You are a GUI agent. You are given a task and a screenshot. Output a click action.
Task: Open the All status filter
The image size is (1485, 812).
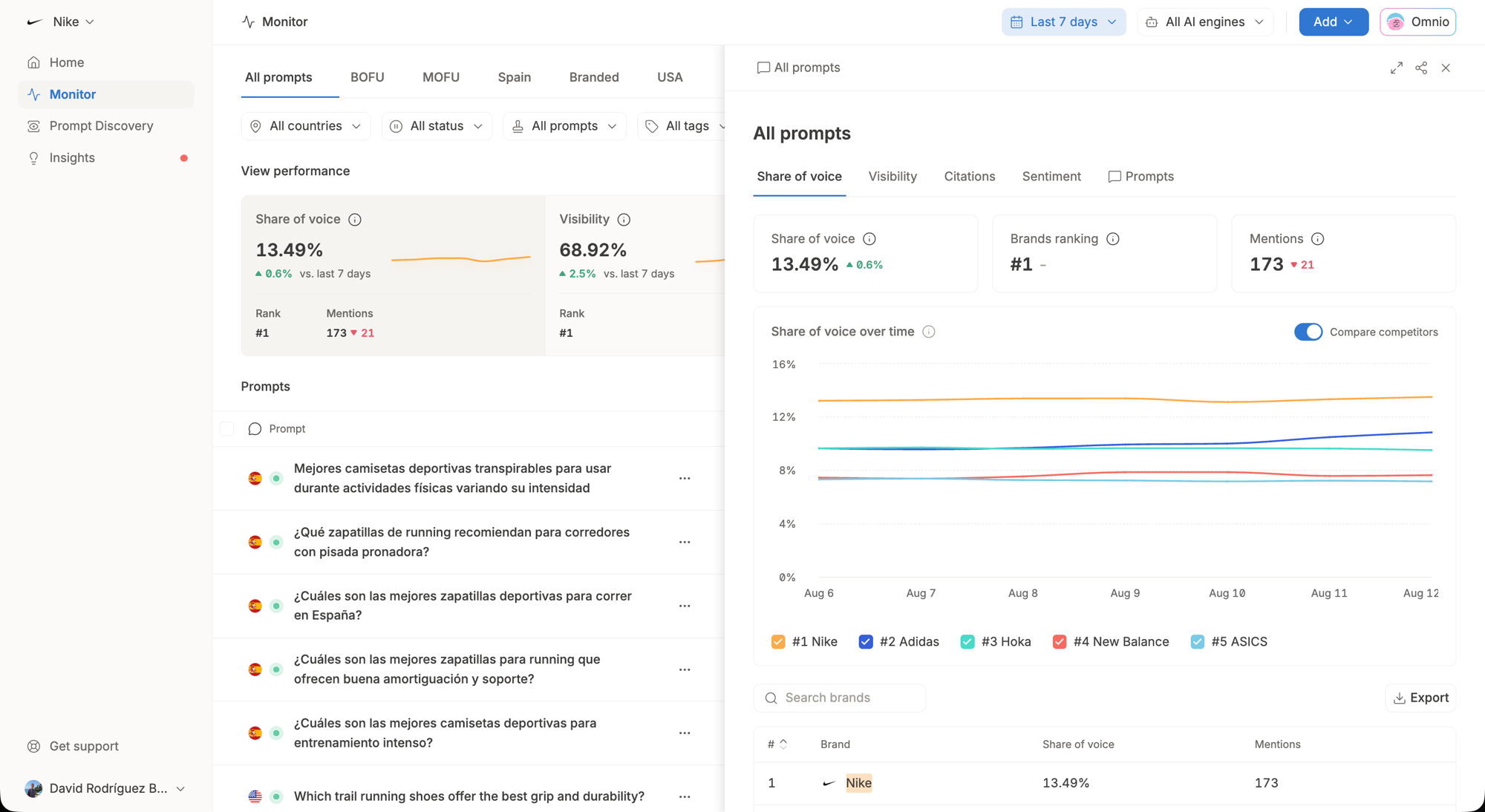[x=437, y=126]
